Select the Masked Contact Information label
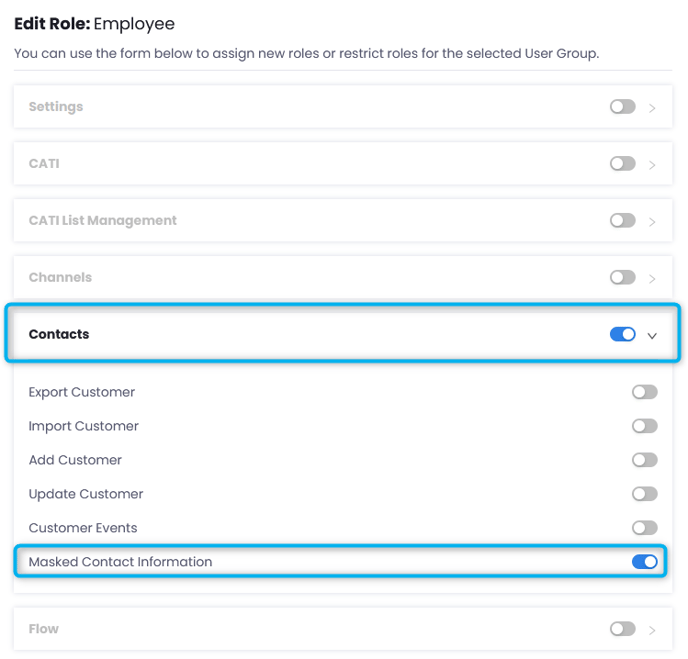The width and height of the screenshot is (688, 659). [120, 562]
